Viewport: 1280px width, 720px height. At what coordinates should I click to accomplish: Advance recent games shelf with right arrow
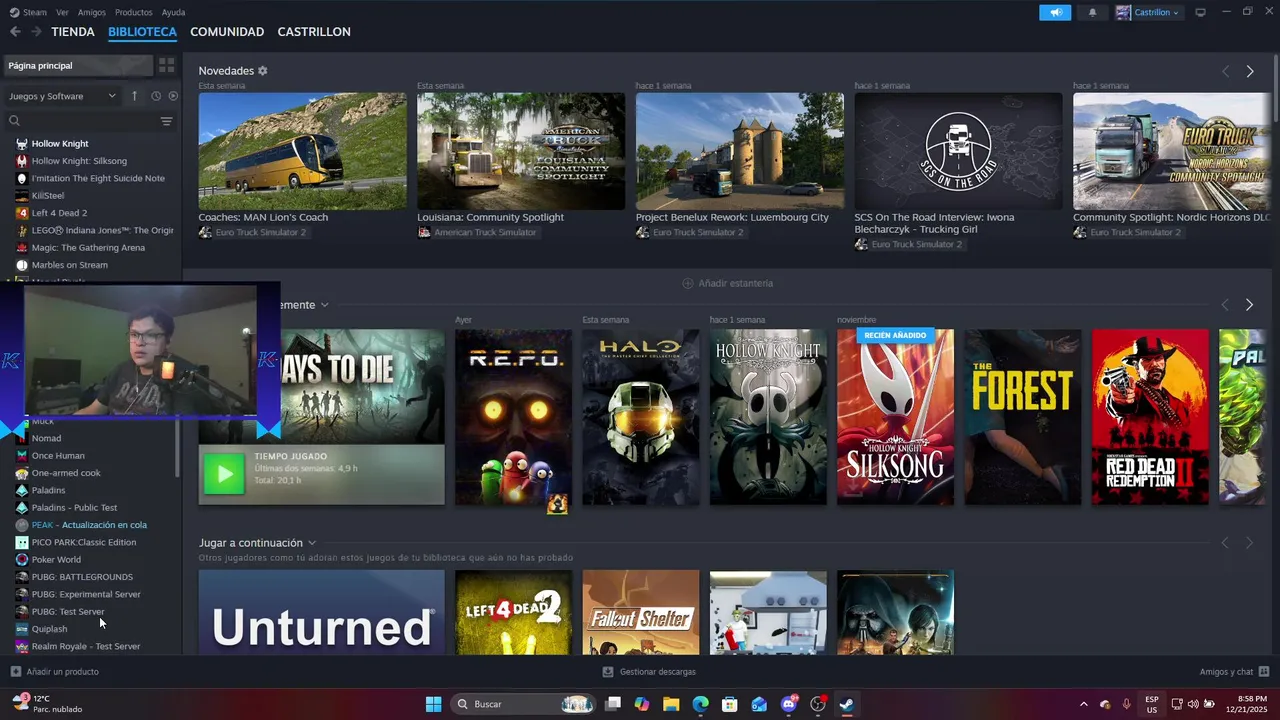(1249, 304)
